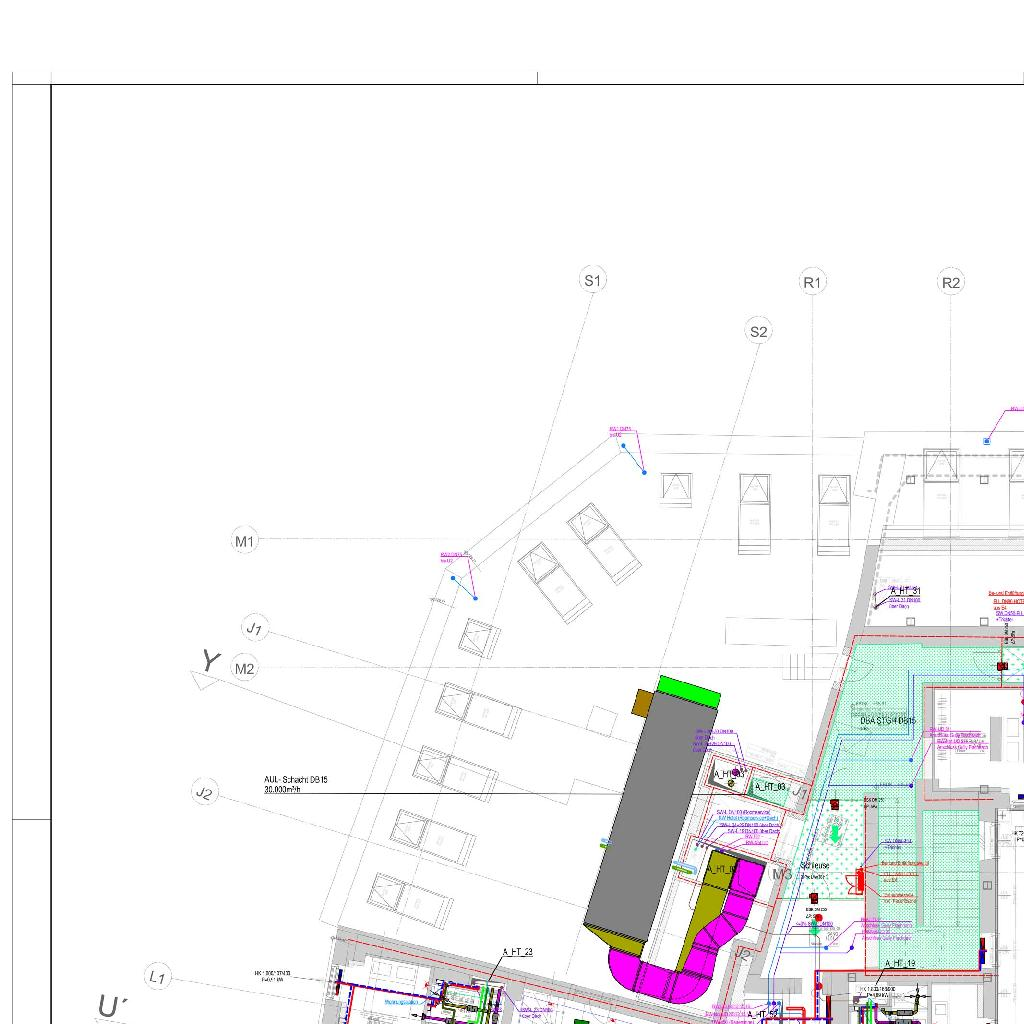Click the gray M3 axis label
Image resolution: width=1024 pixels, height=1024 pixels.
click(x=782, y=874)
